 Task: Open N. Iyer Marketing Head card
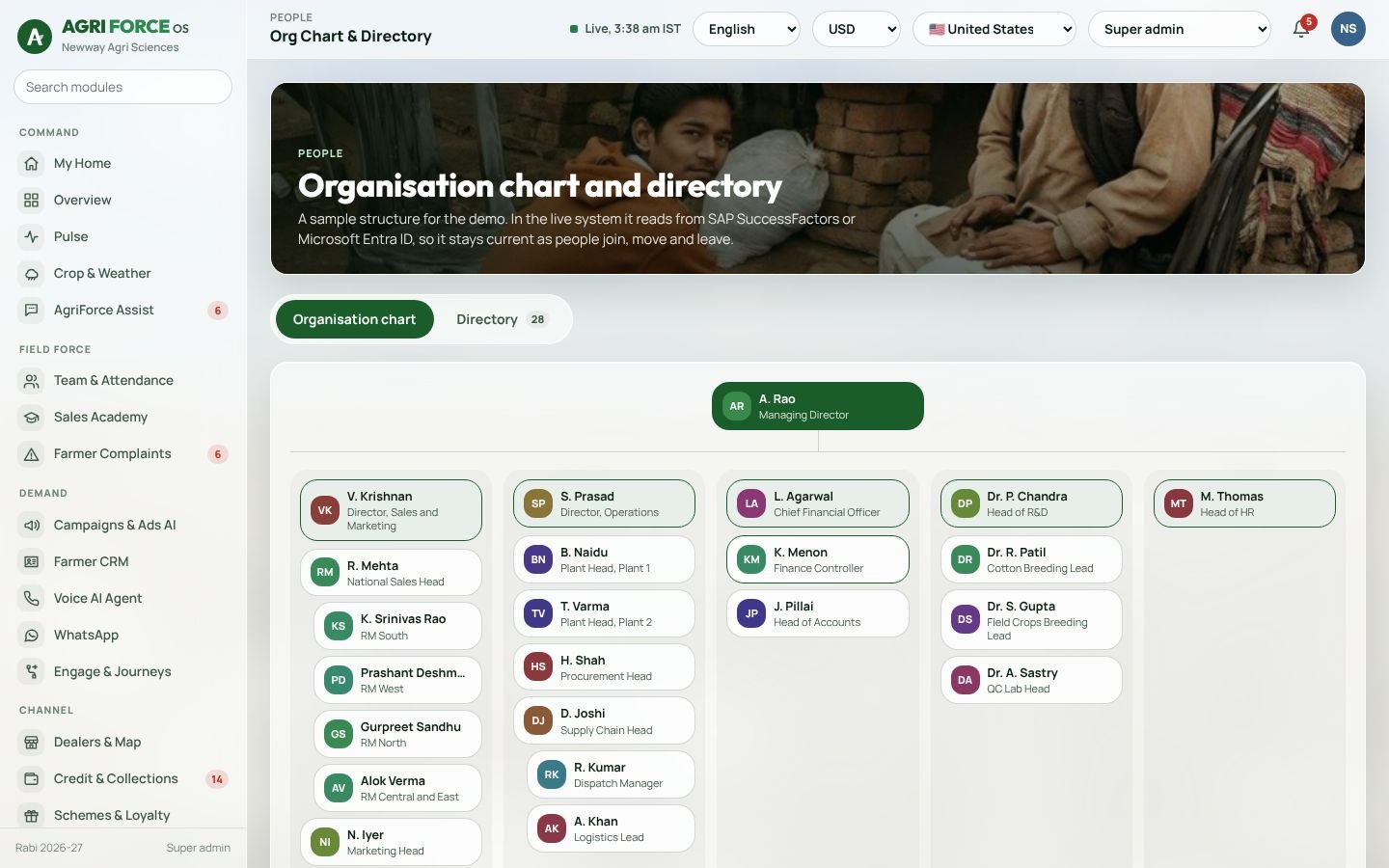click(x=391, y=842)
